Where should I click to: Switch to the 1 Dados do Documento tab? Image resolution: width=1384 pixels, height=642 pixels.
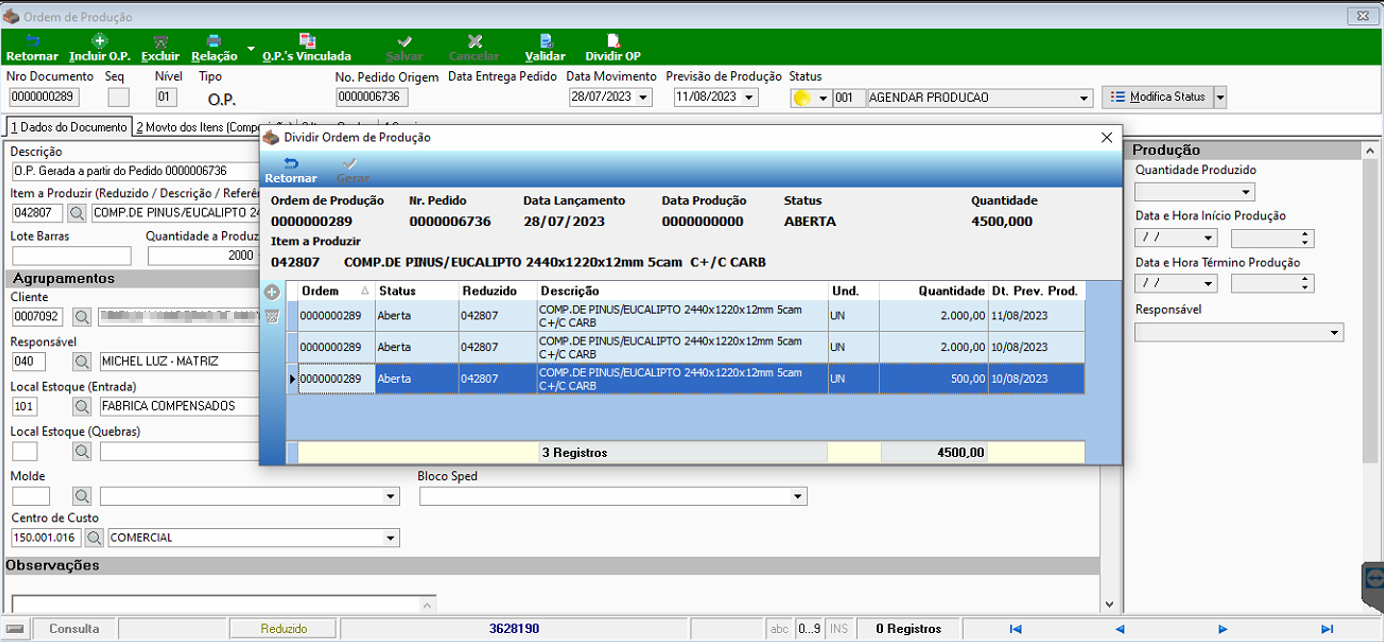point(69,127)
